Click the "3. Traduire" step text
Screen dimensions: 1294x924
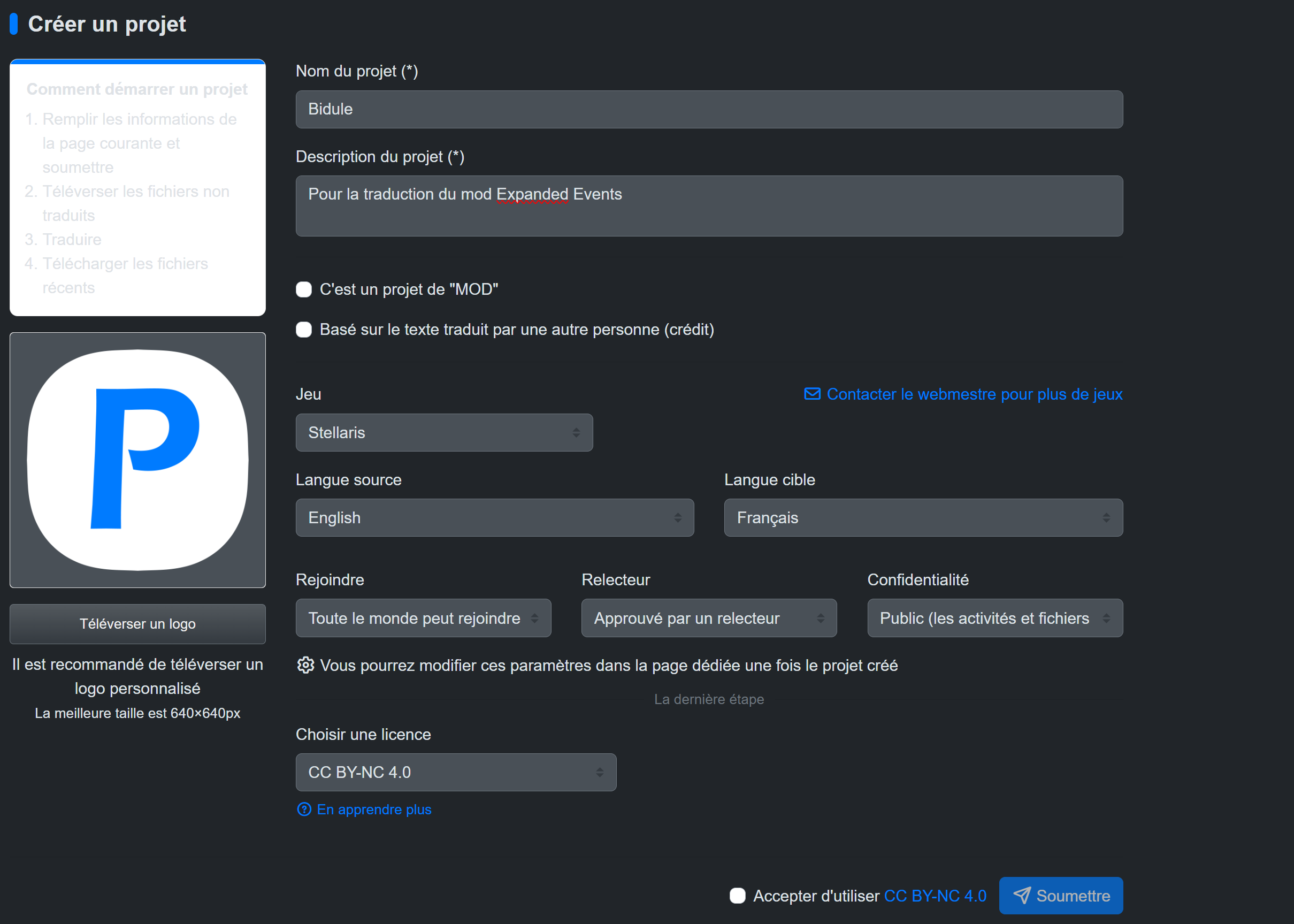pyautogui.click(x=63, y=240)
